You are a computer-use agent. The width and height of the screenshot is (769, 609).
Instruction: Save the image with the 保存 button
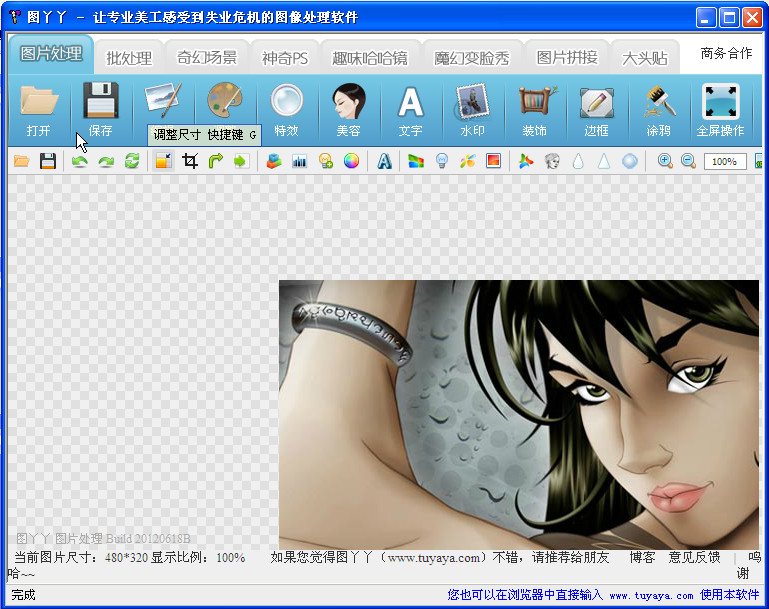[x=101, y=110]
